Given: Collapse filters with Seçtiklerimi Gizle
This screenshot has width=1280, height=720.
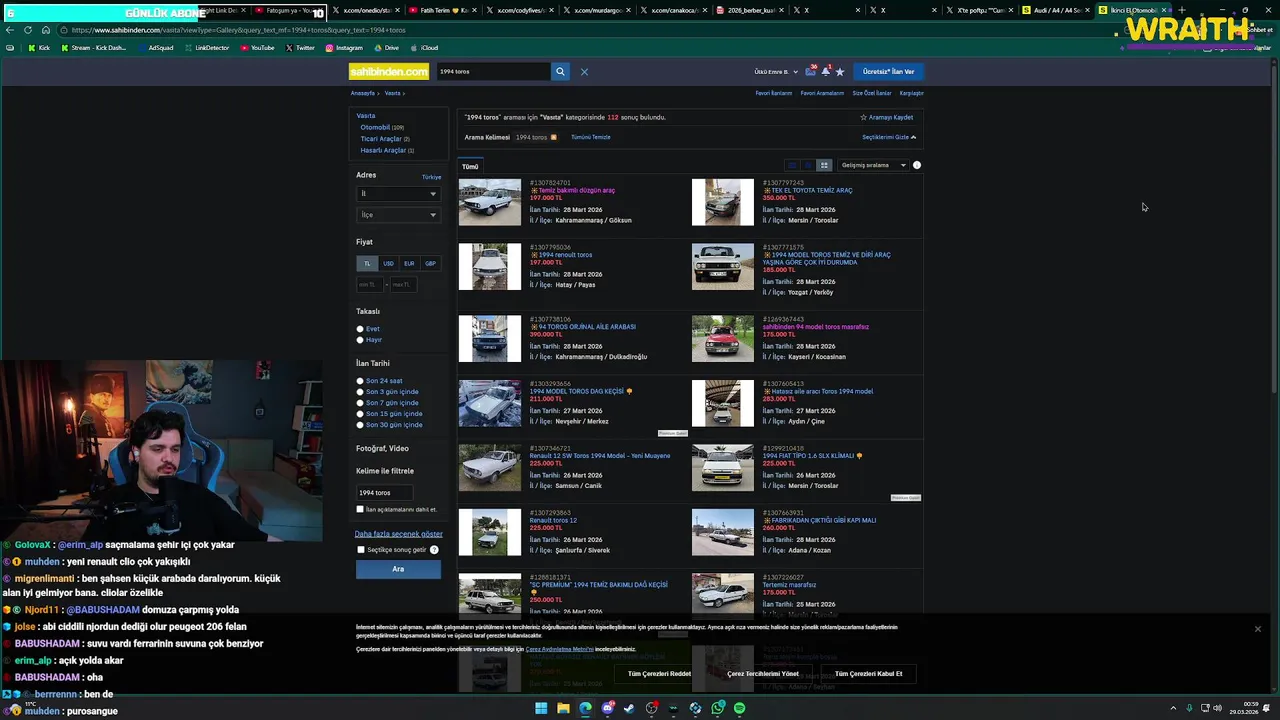Looking at the screenshot, I should coord(889,137).
